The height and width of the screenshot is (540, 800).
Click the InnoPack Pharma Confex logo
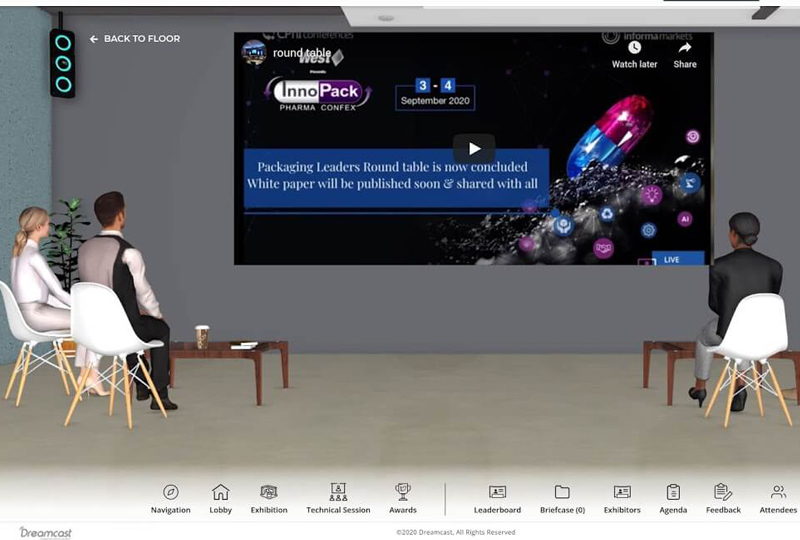pos(318,94)
